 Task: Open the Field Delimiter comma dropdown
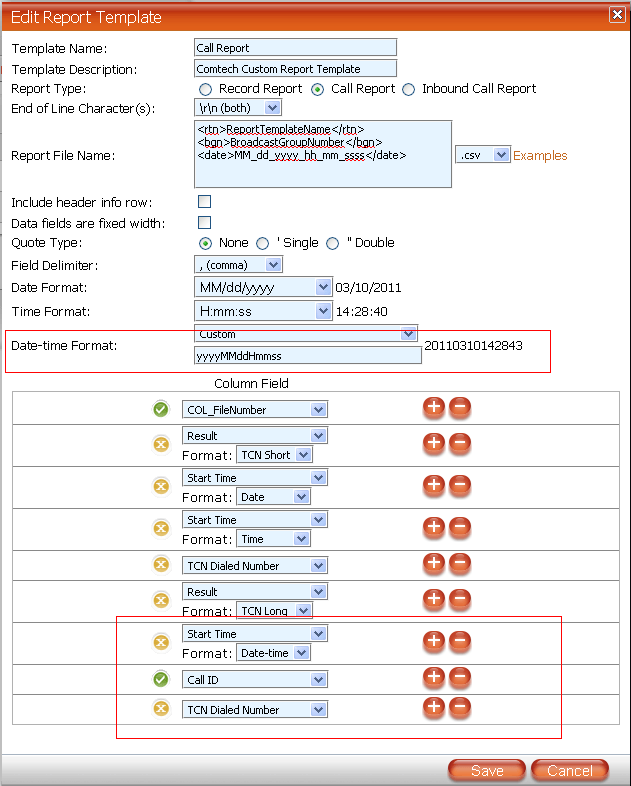[239, 265]
